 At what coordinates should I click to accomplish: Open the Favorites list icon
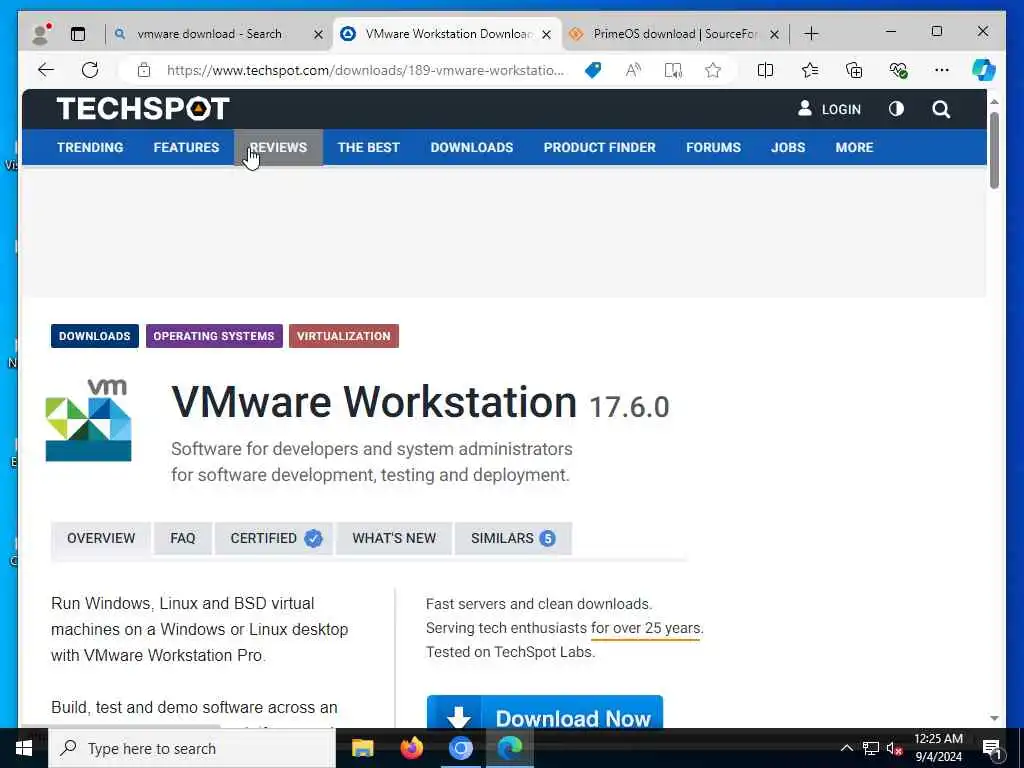click(810, 70)
